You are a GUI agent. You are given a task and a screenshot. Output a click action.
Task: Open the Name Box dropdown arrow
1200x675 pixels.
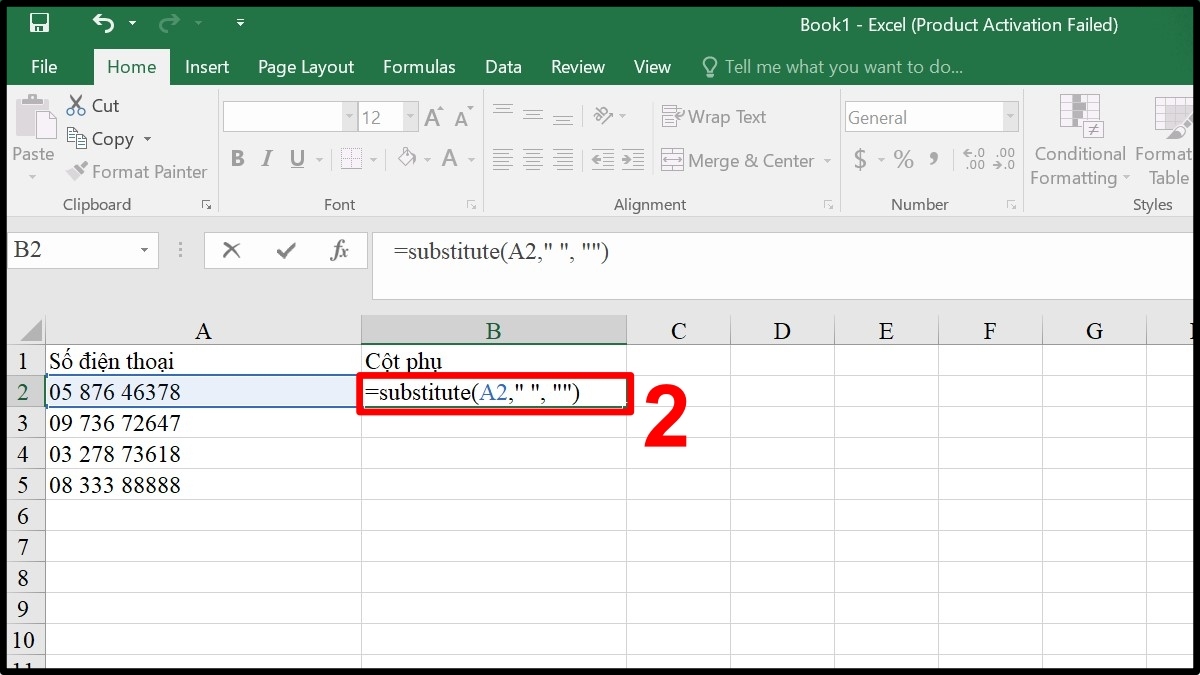point(145,250)
